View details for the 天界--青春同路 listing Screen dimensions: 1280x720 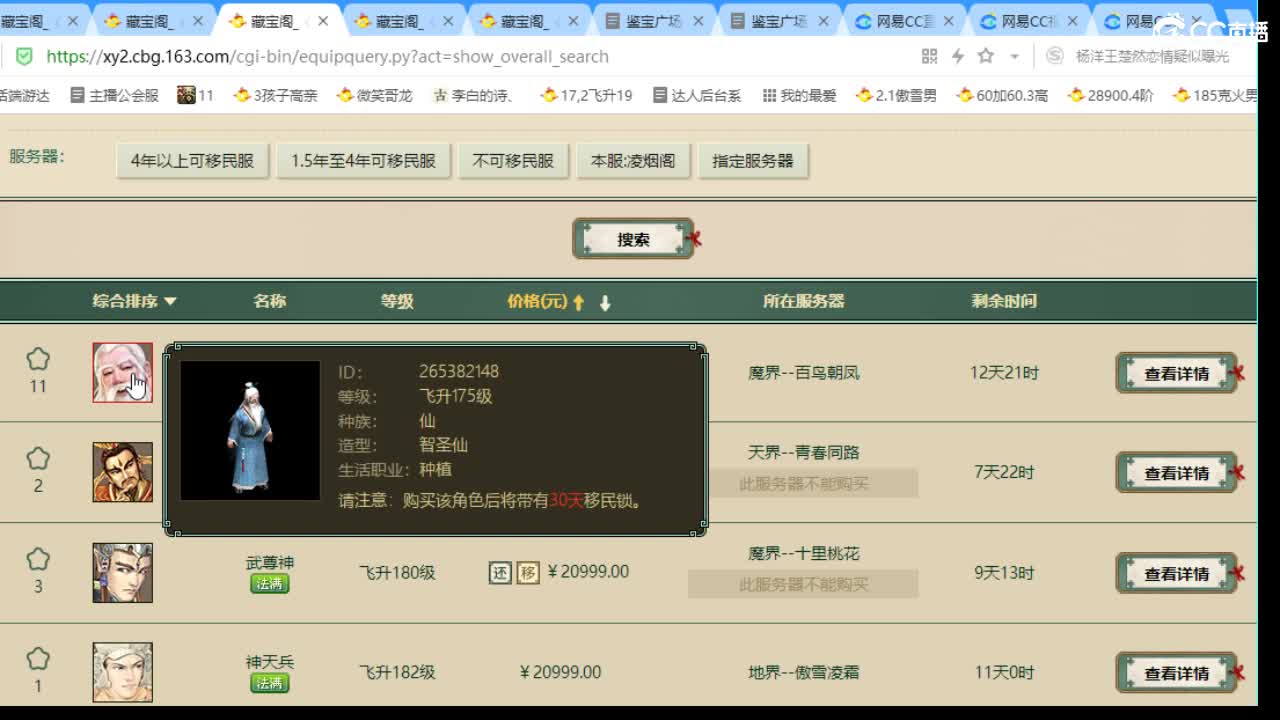tap(1176, 473)
